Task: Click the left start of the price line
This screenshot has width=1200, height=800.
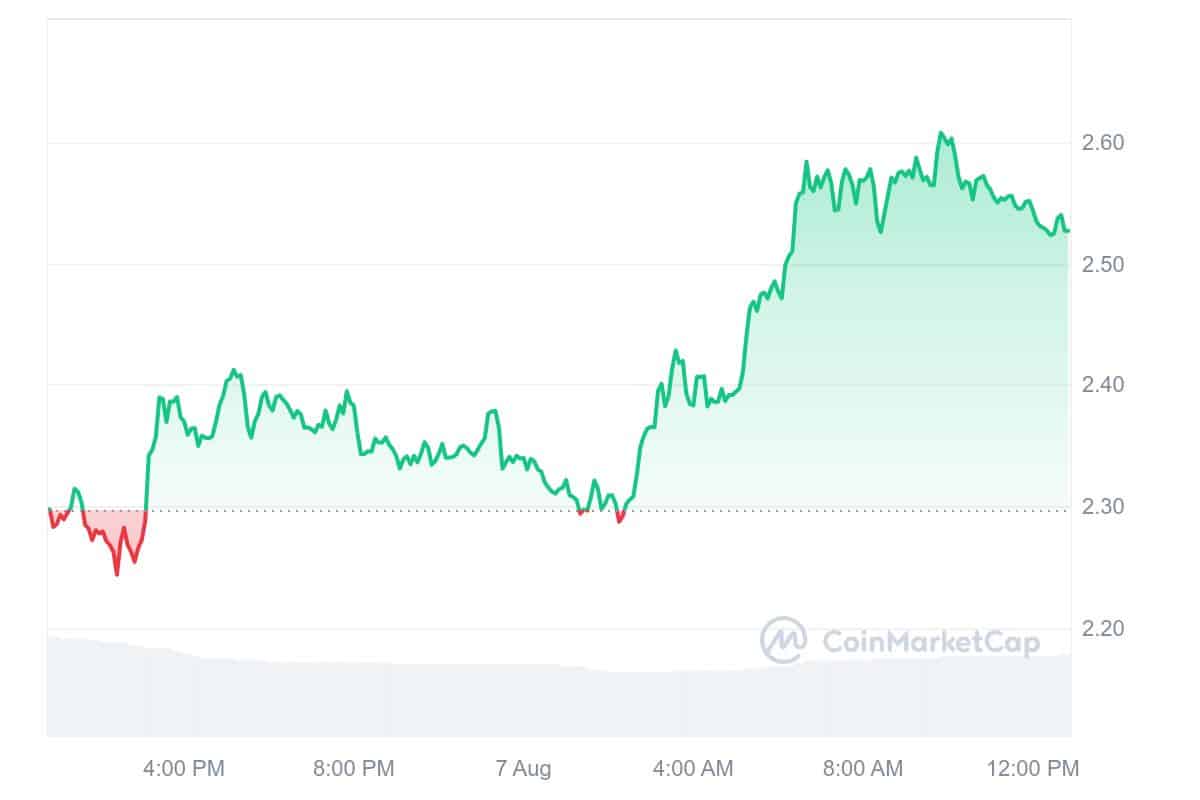Action: point(49,510)
